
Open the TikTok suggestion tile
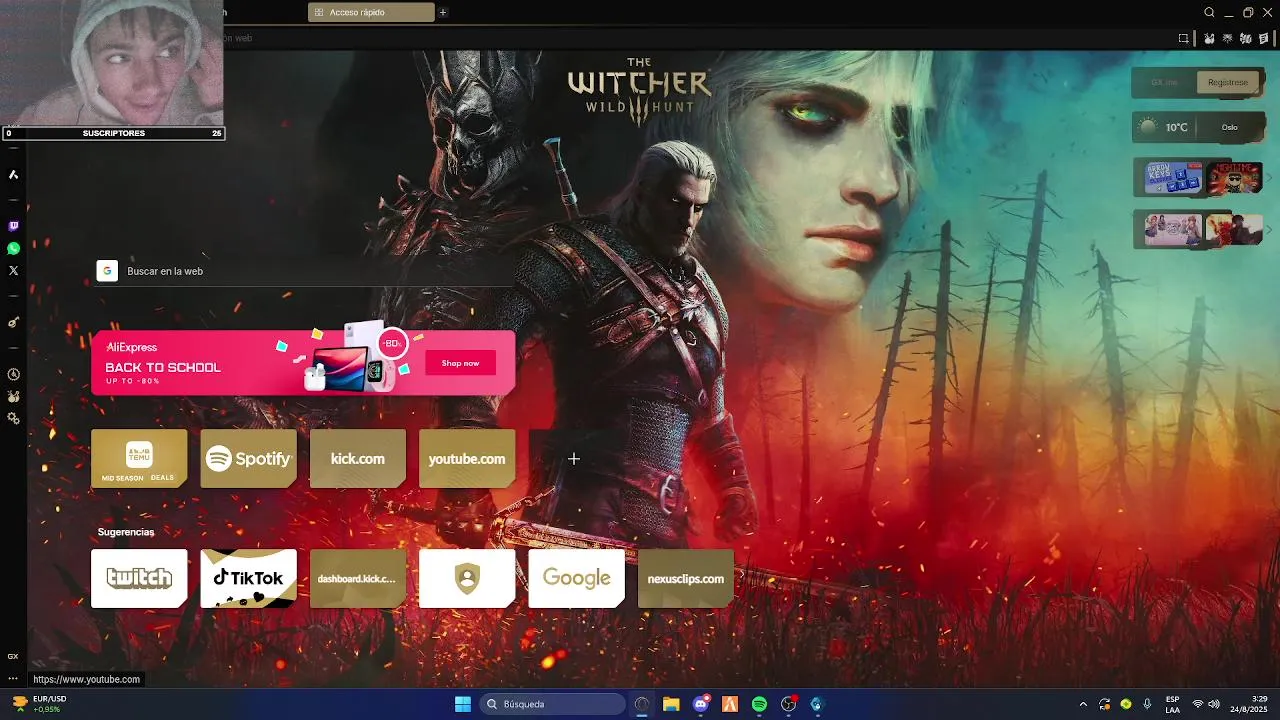[248, 578]
